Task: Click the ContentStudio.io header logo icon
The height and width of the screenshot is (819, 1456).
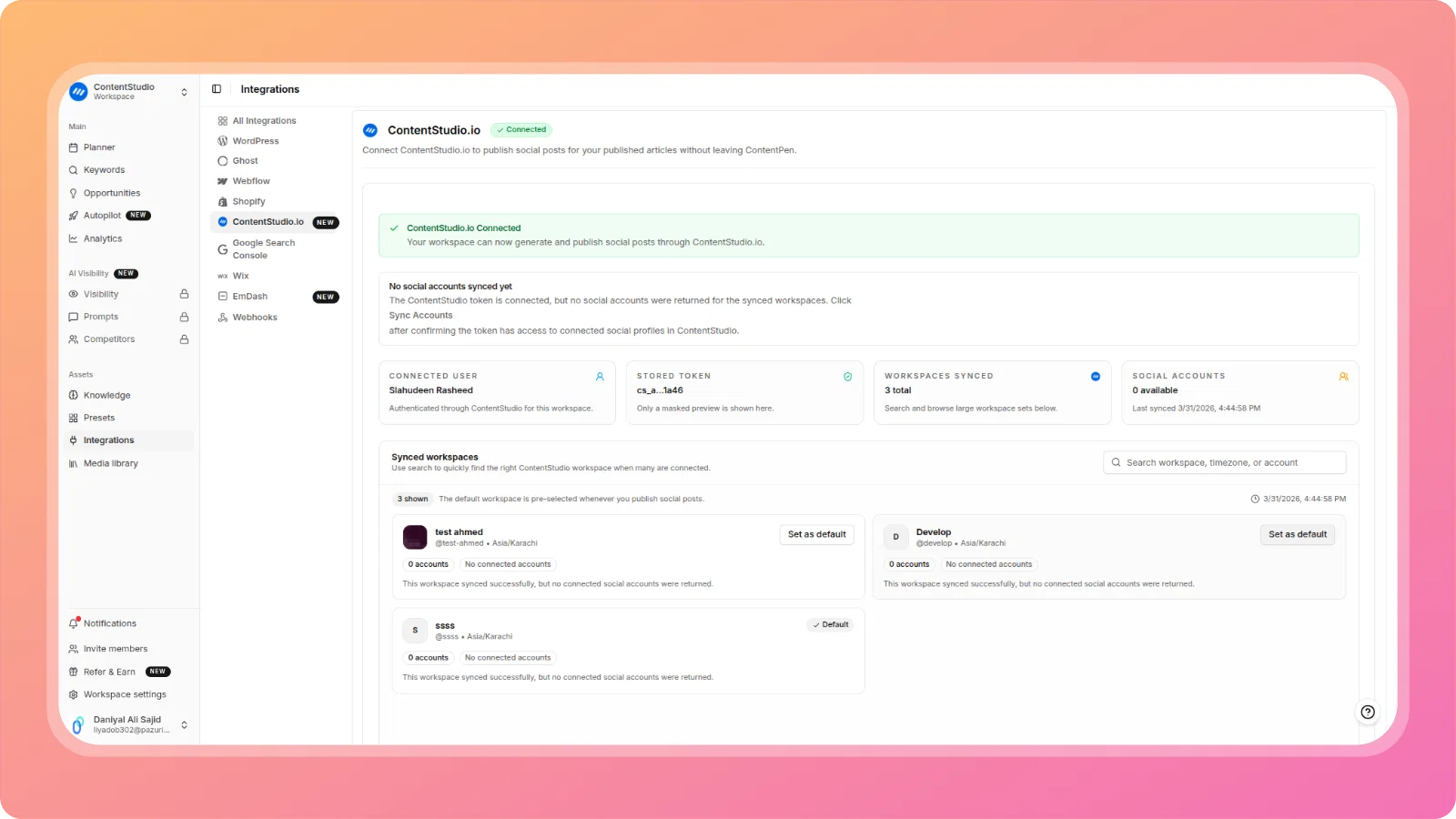Action: [x=370, y=130]
